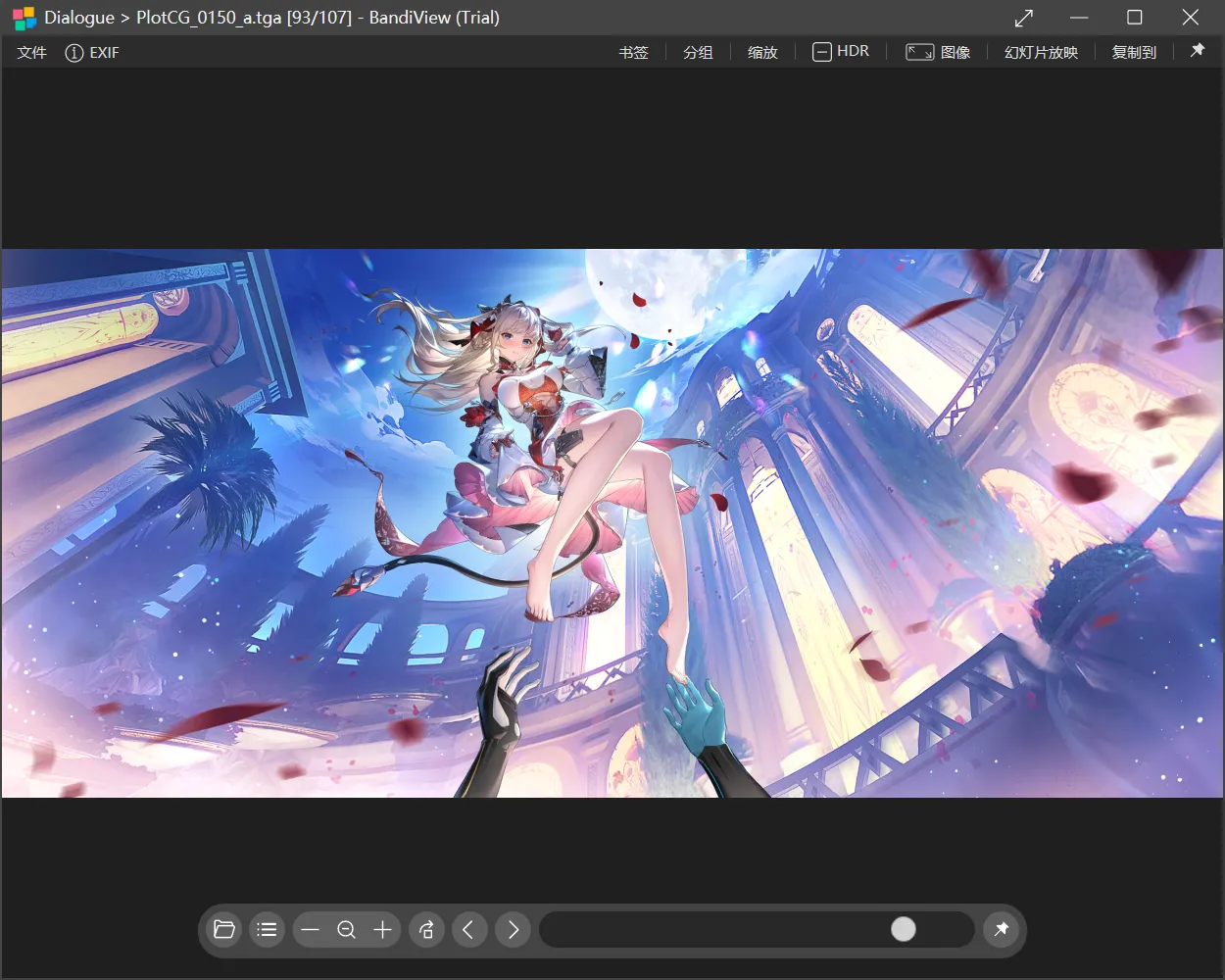Rotate the image using the rotate icon
Image resolution: width=1225 pixels, height=980 pixels.
[426, 930]
